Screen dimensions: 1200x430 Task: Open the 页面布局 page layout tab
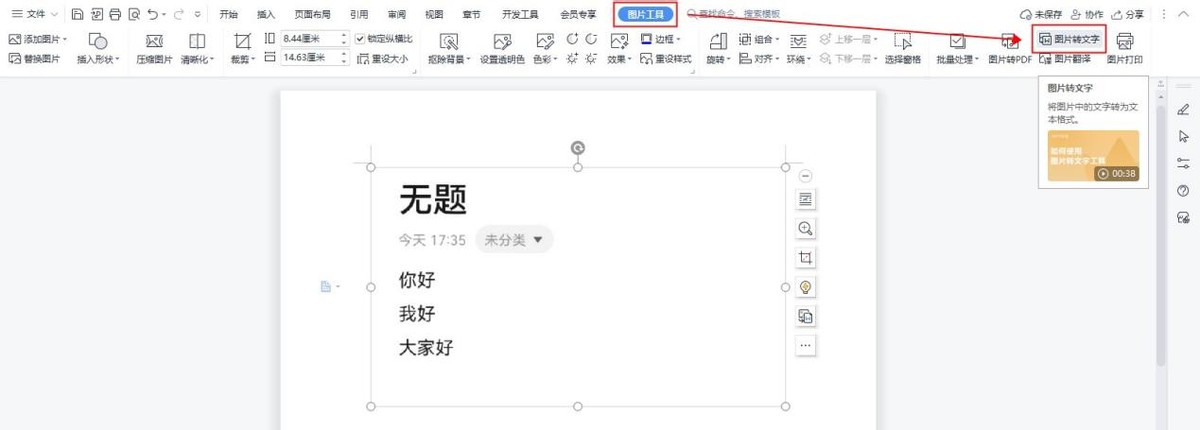312,15
